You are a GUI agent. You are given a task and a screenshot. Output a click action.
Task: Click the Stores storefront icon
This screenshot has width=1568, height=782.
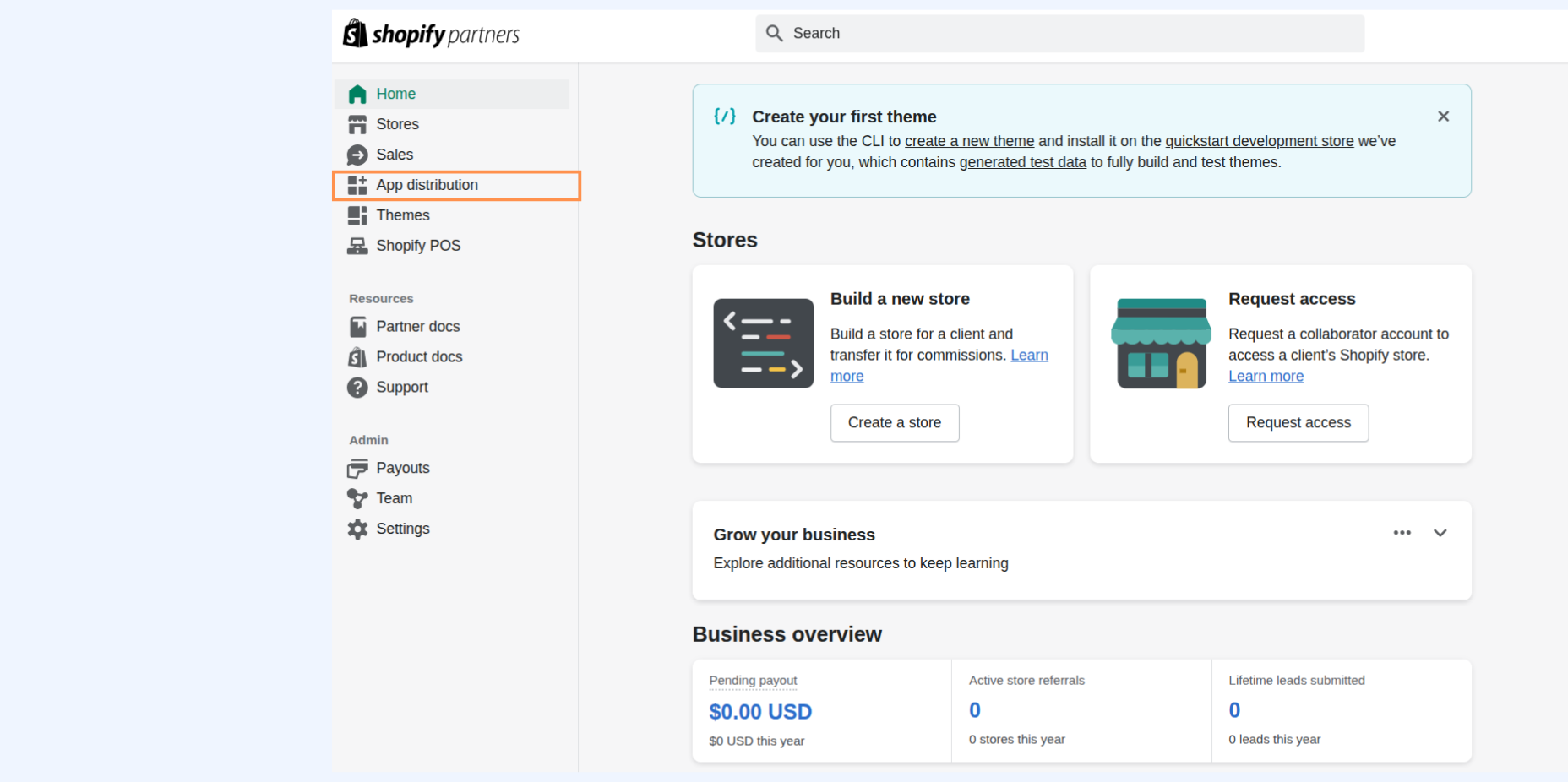coord(357,124)
